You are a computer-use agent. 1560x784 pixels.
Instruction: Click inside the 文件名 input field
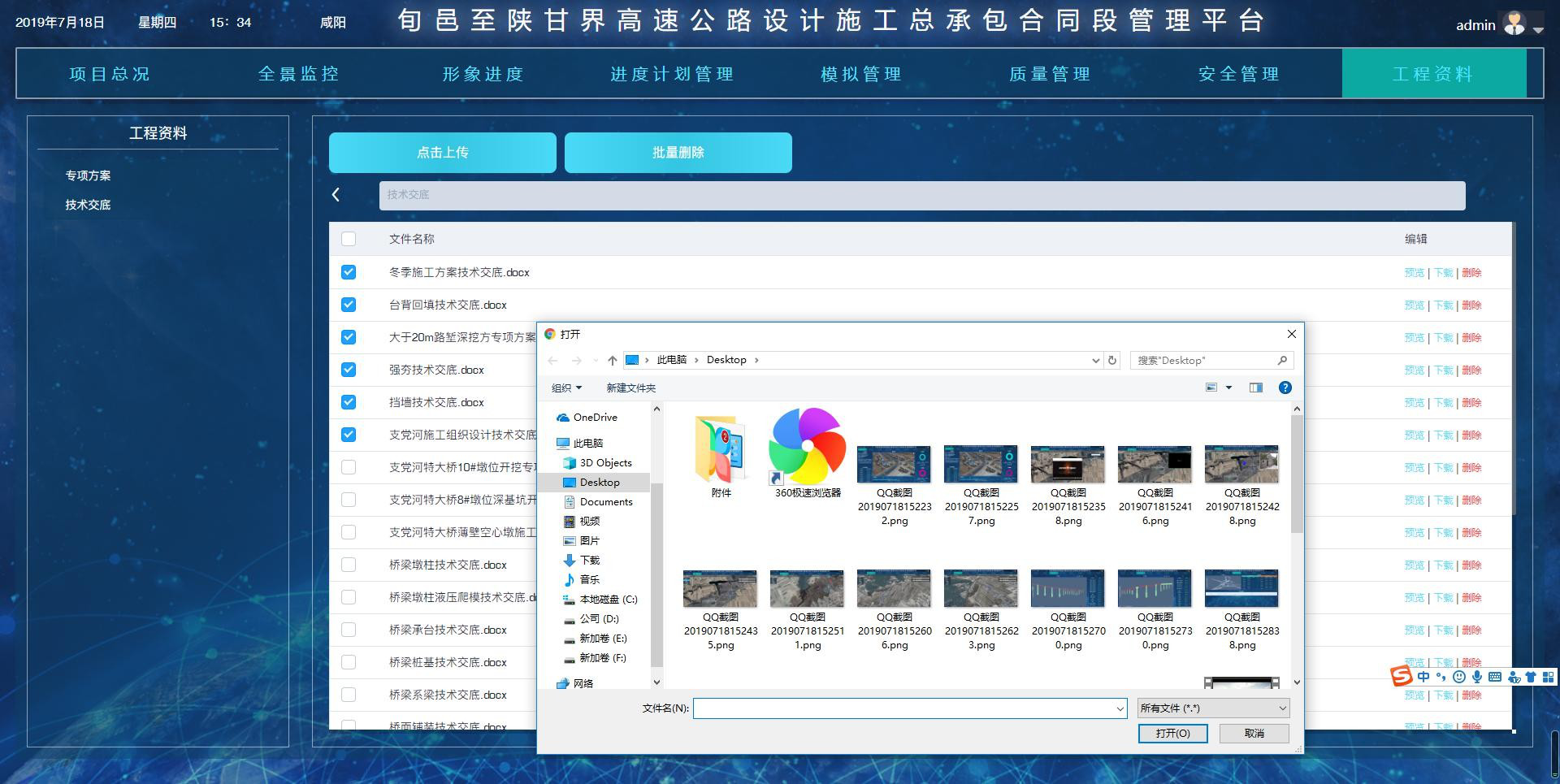908,708
